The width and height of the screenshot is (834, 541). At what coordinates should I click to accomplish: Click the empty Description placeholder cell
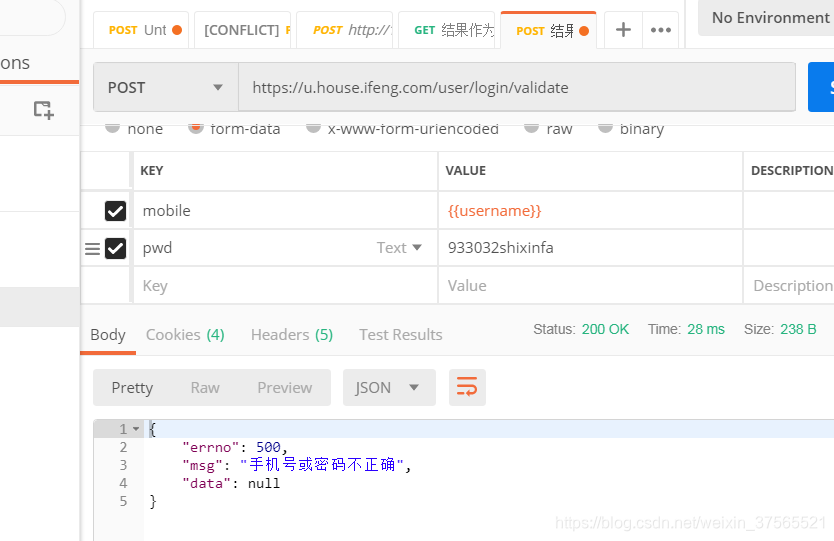pos(789,286)
